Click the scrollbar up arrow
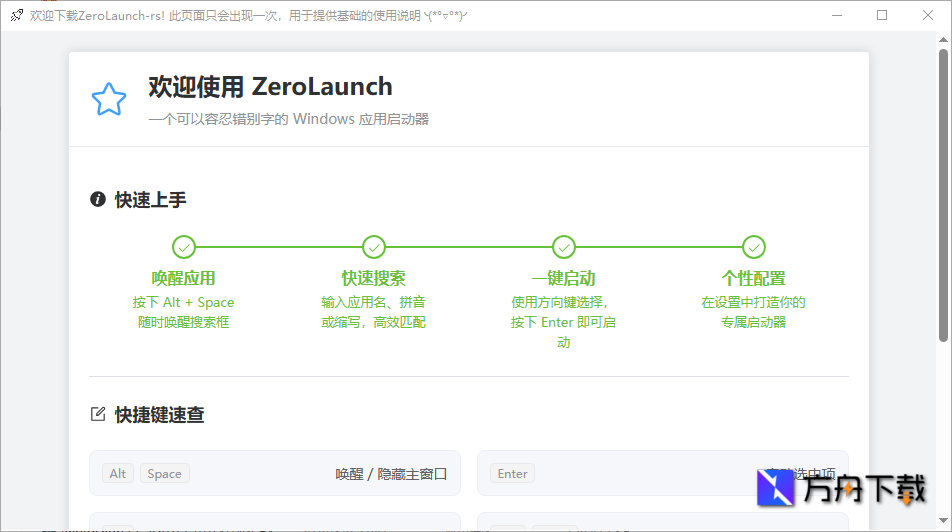The image size is (952, 532). [943, 40]
